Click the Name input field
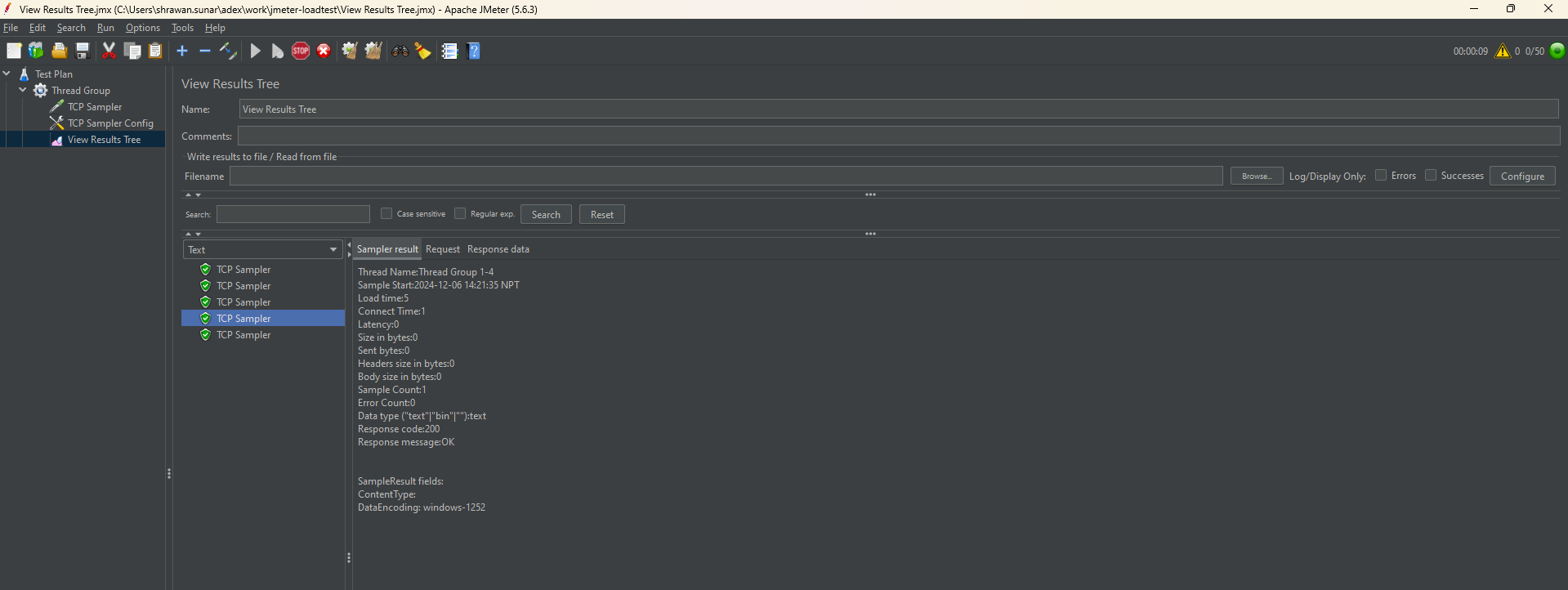 click(899, 110)
